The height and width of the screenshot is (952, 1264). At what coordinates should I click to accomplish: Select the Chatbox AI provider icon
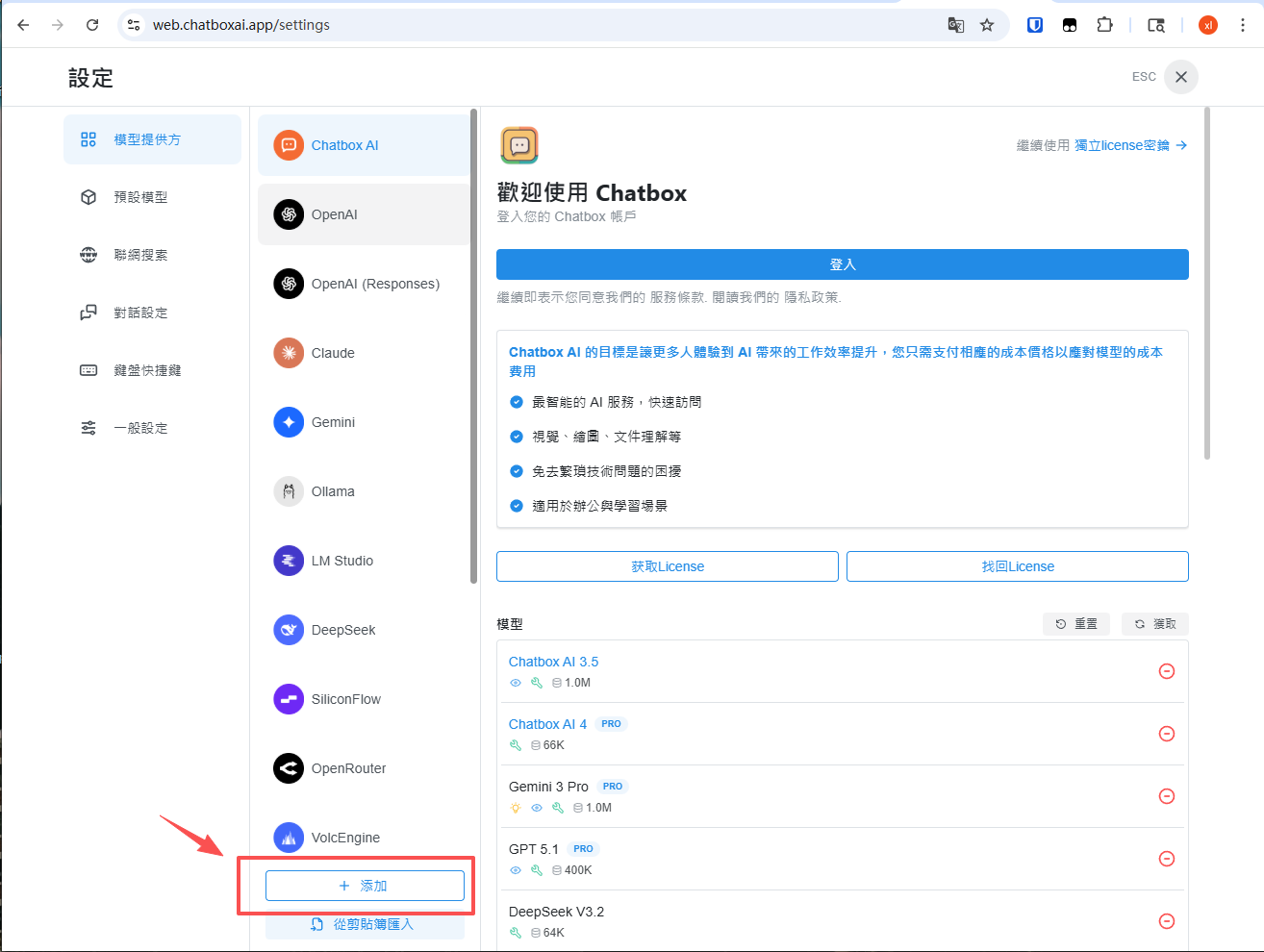[x=289, y=145]
